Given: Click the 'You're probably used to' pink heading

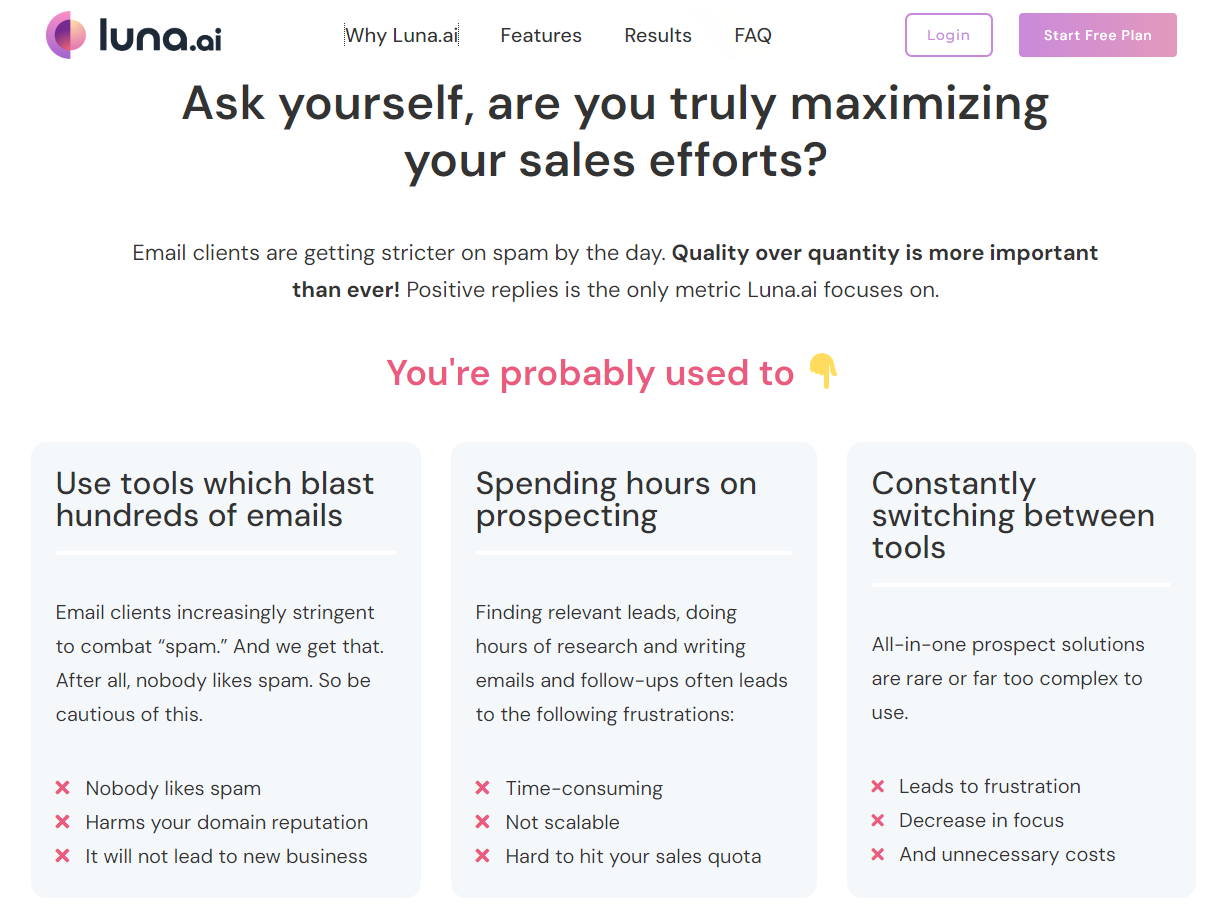Looking at the screenshot, I should click(x=590, y=373).
